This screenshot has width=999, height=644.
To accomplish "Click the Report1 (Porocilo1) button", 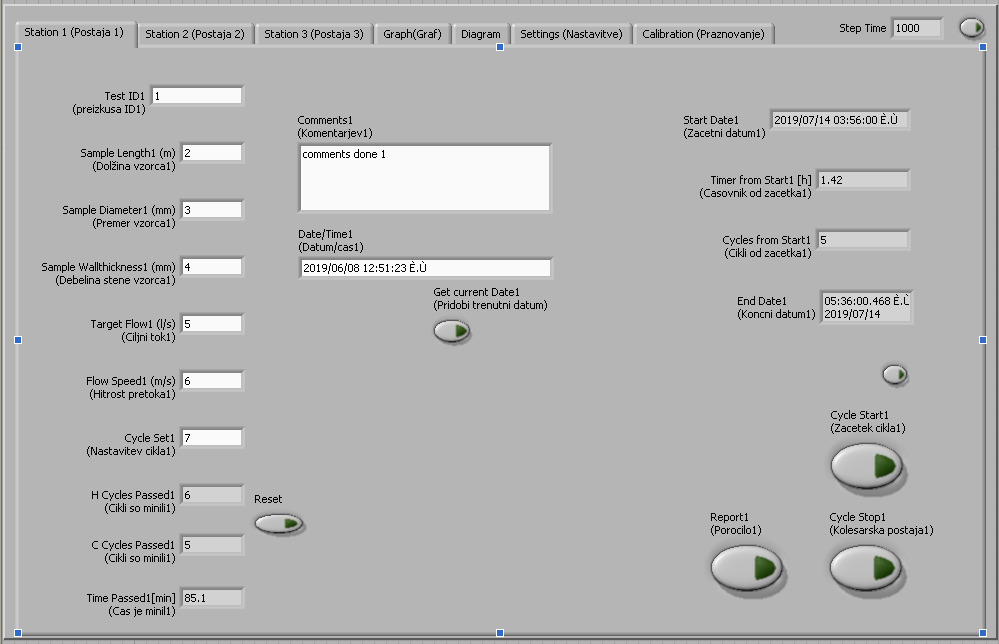I will (746, 567).
